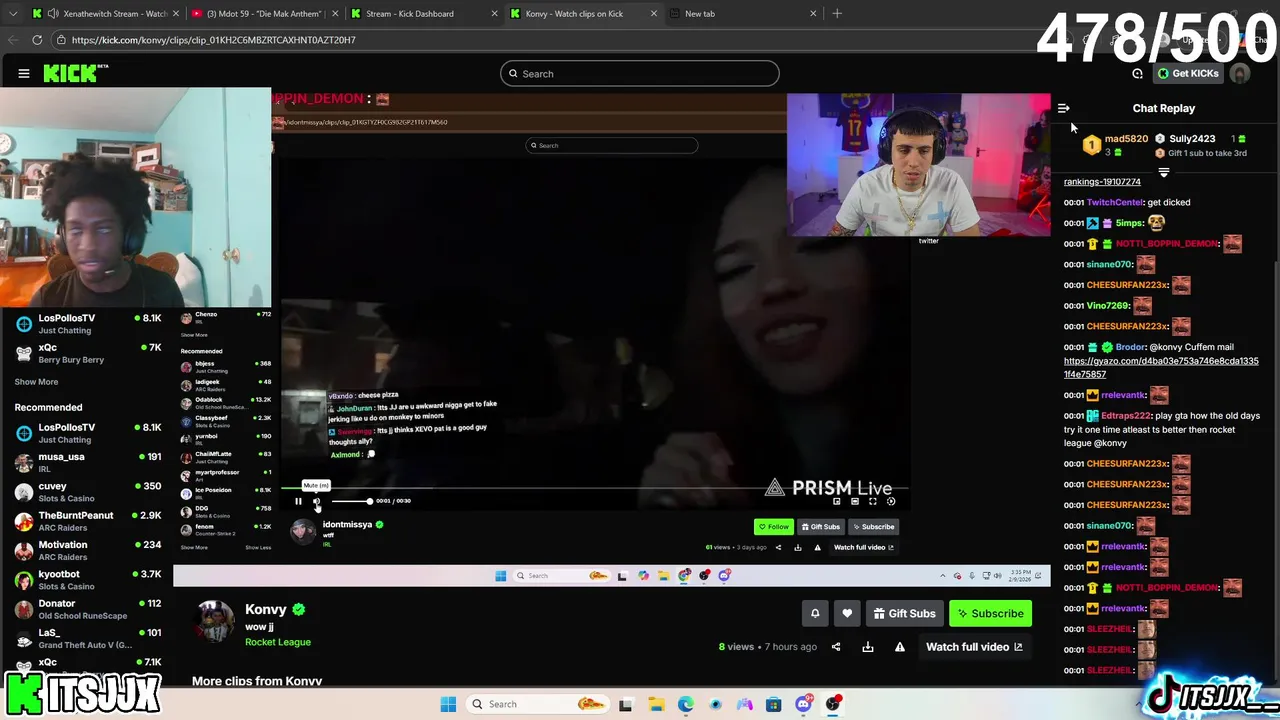Open TheBurntPeanut channel in sidebar

click(x=87, y=521)
